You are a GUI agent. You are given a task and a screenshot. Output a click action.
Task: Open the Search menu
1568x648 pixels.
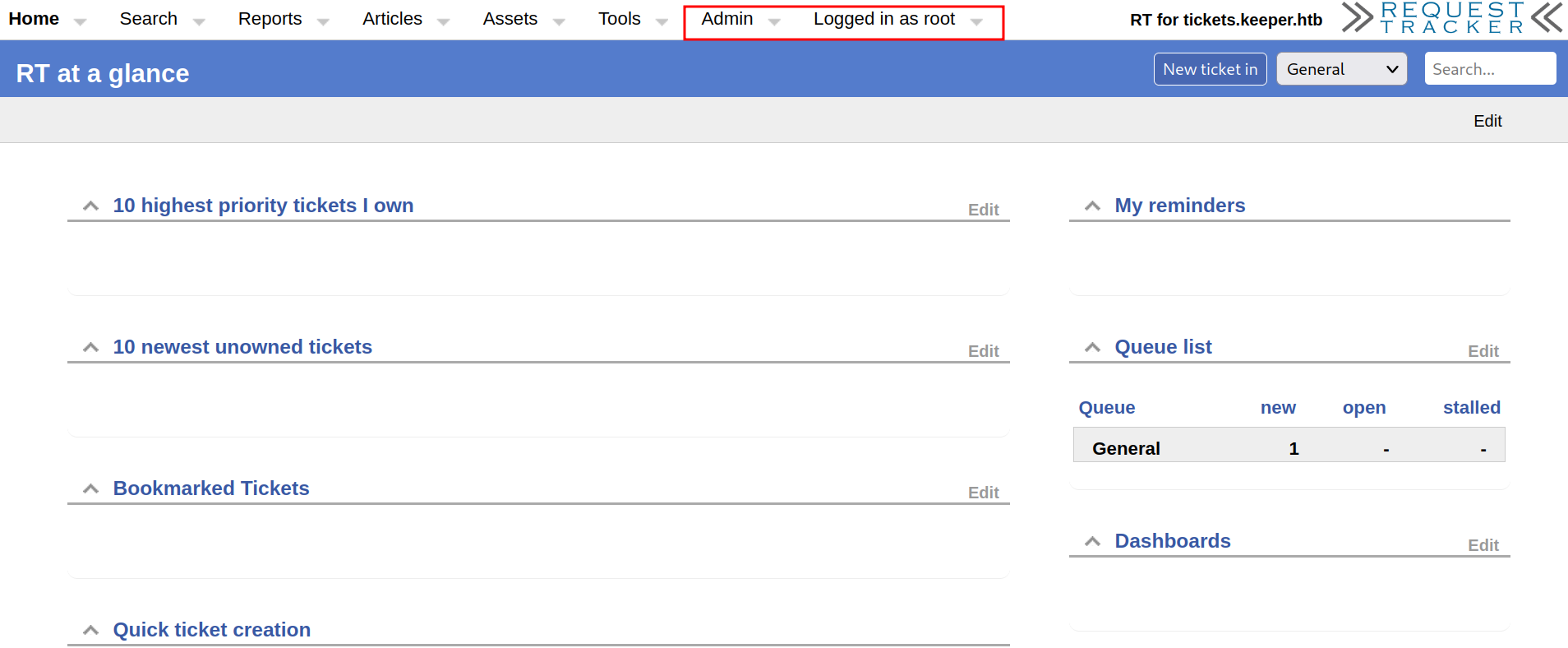coord(148,19)
